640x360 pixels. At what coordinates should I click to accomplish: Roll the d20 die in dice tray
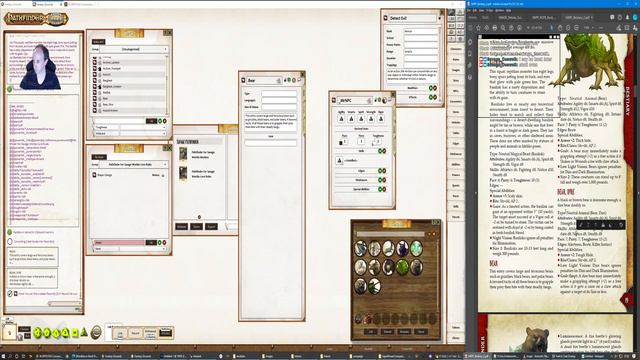point(38,333)
